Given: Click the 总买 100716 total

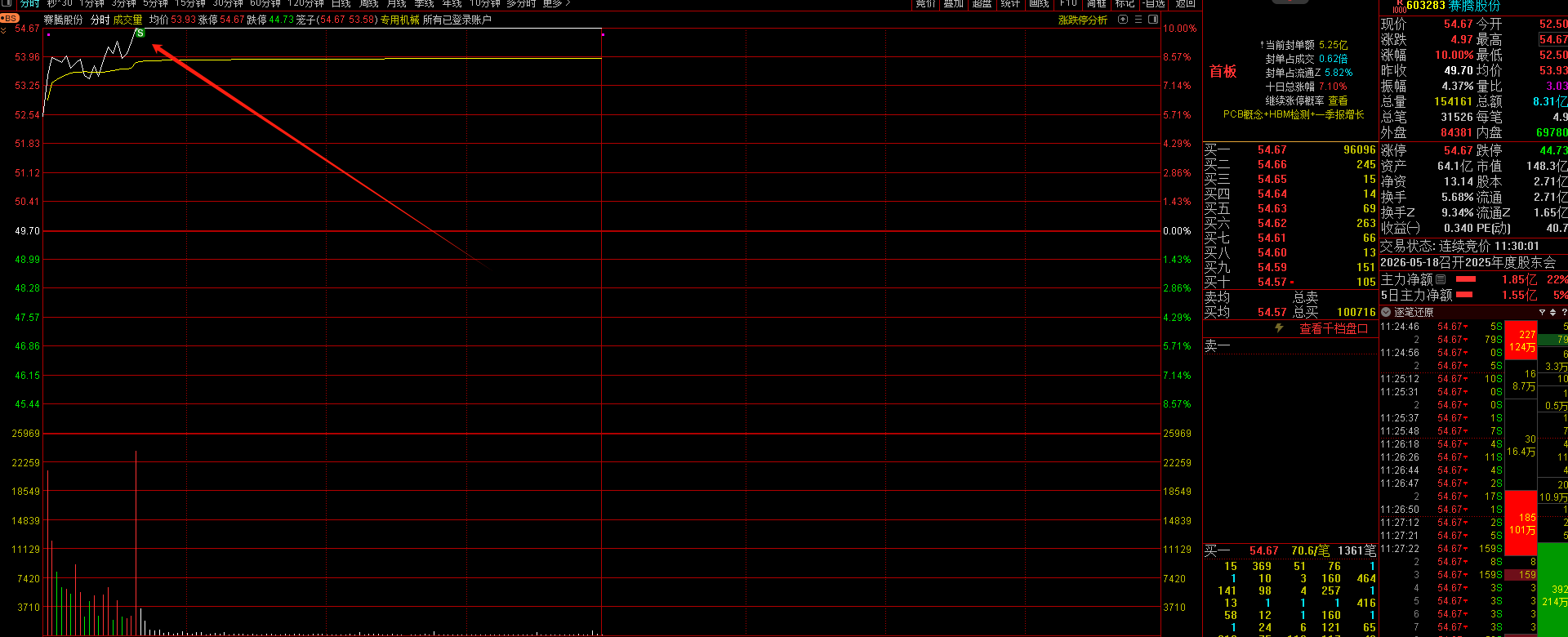Looking at the screenshot, I should tap(1356, 312).
